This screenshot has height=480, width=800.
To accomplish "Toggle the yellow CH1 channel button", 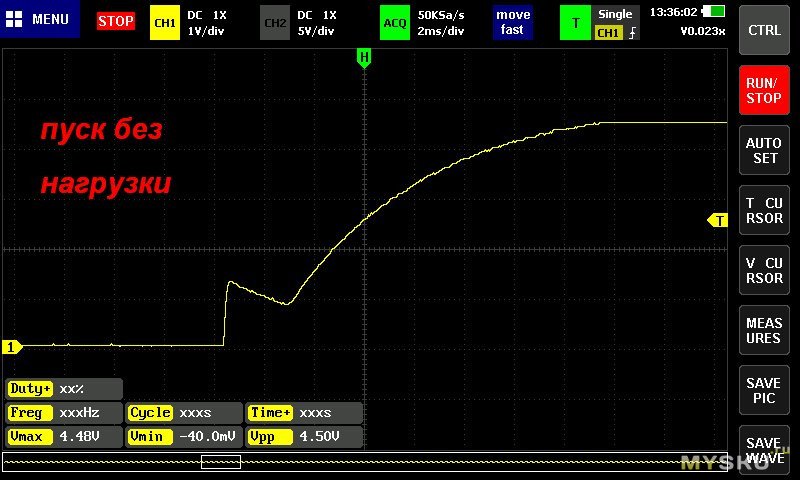I will coord(165,22).
